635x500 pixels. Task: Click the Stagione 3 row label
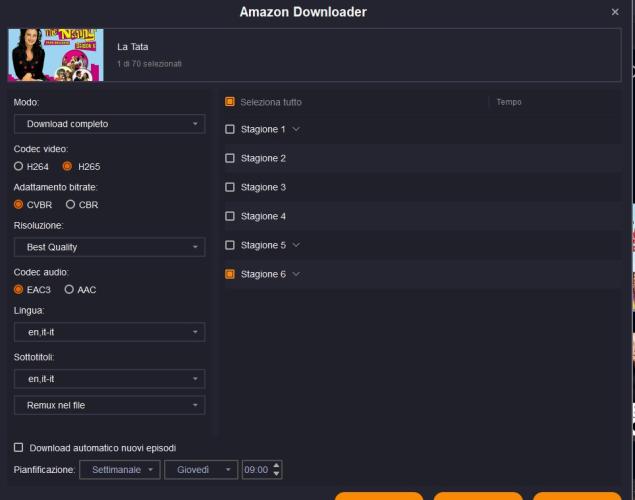pos(263,187)
